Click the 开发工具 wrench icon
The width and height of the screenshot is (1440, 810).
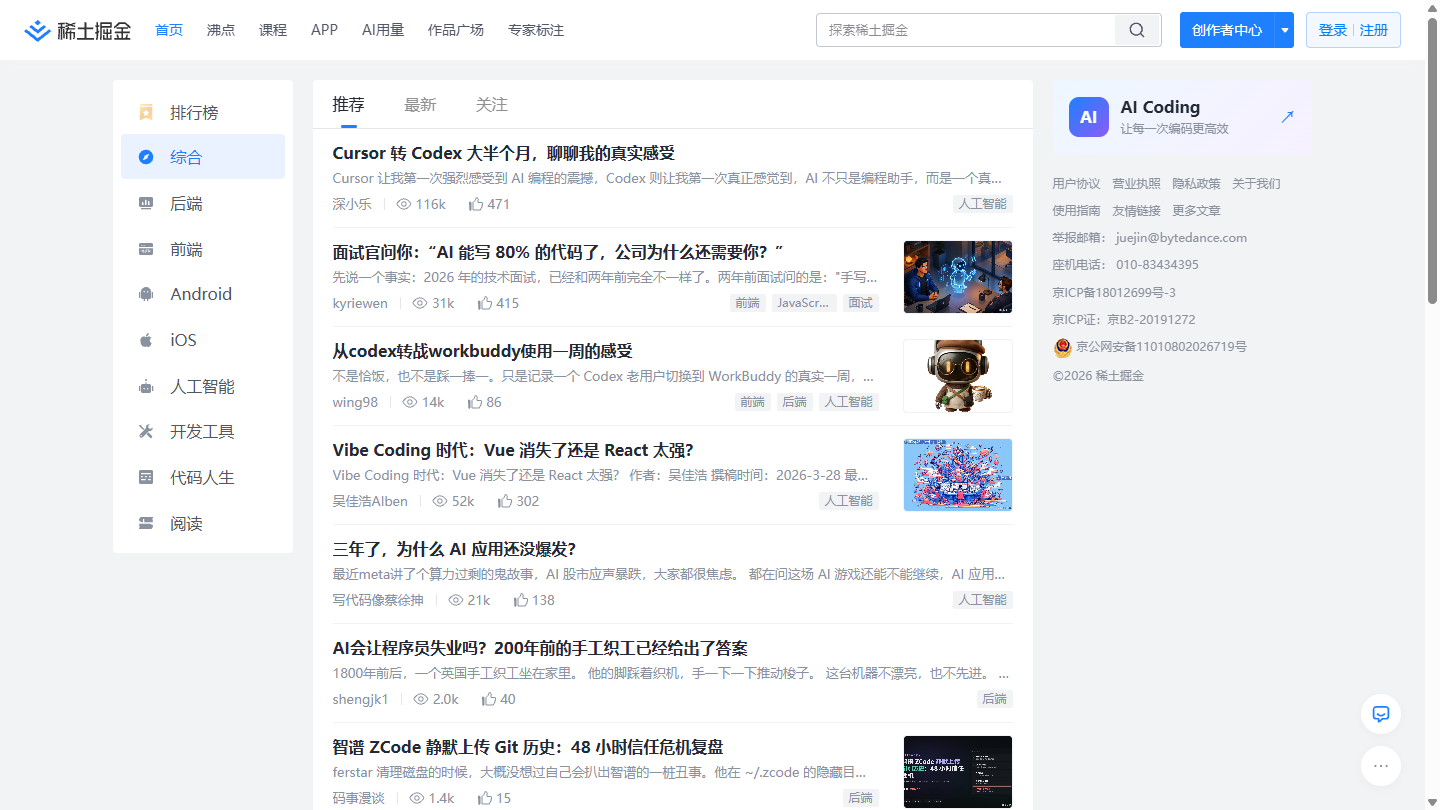(x=146, y=431)
